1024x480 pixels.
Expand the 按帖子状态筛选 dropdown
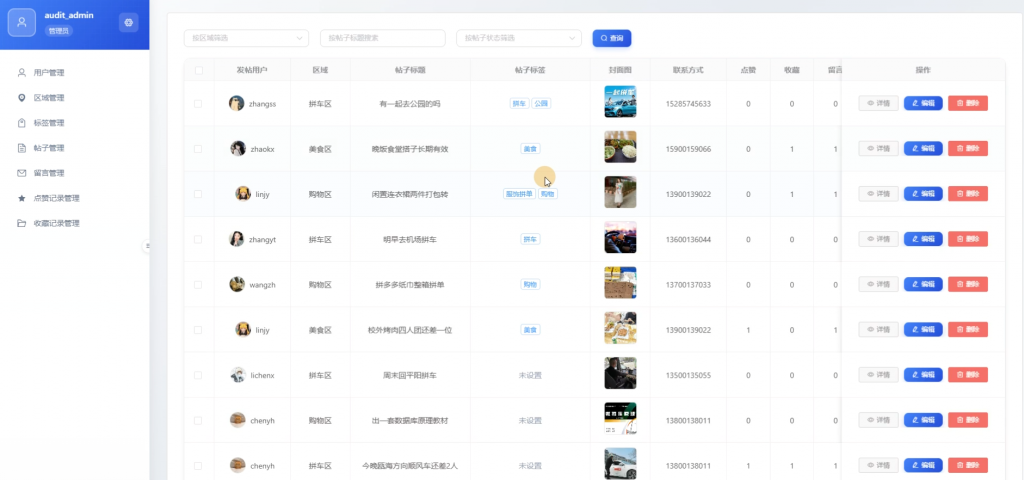coord(519,38)
